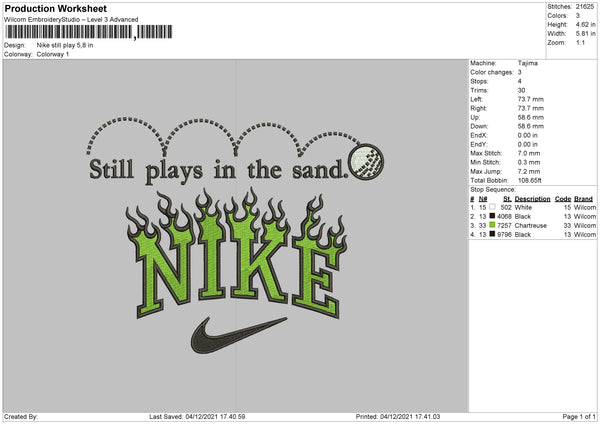The width and height of the screenshot is (600, 424).
Task: Click the barcode below the worksheet title
Action: (89, 32)
